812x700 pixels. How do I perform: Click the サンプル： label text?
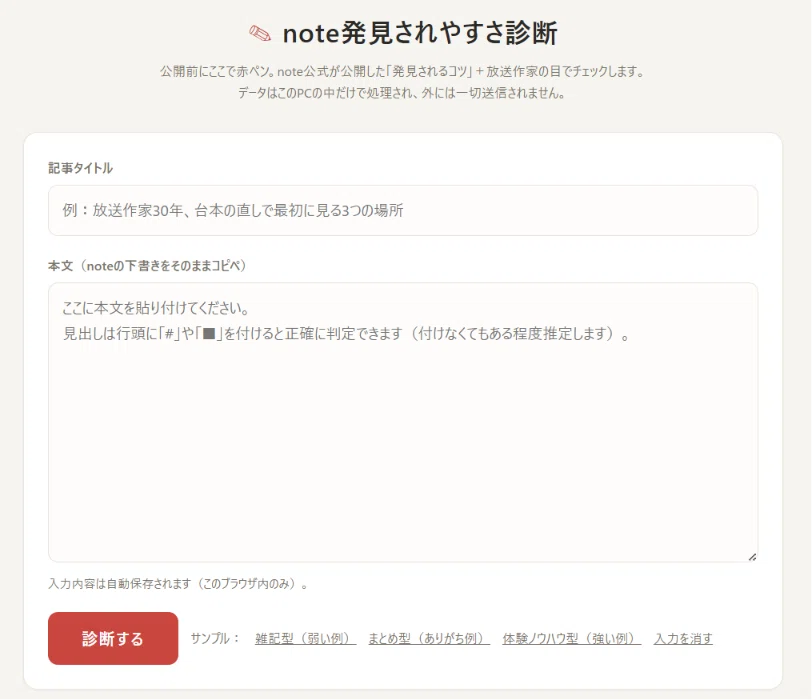[215, 638]
